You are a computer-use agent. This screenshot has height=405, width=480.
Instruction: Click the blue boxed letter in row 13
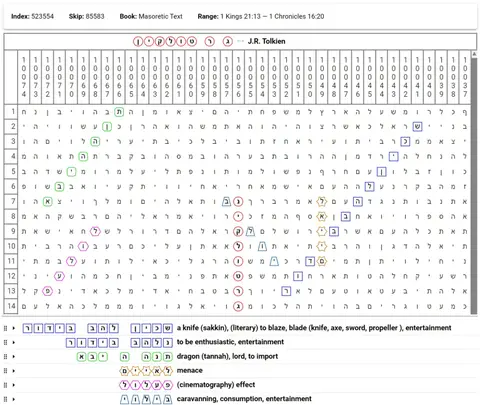286,291
